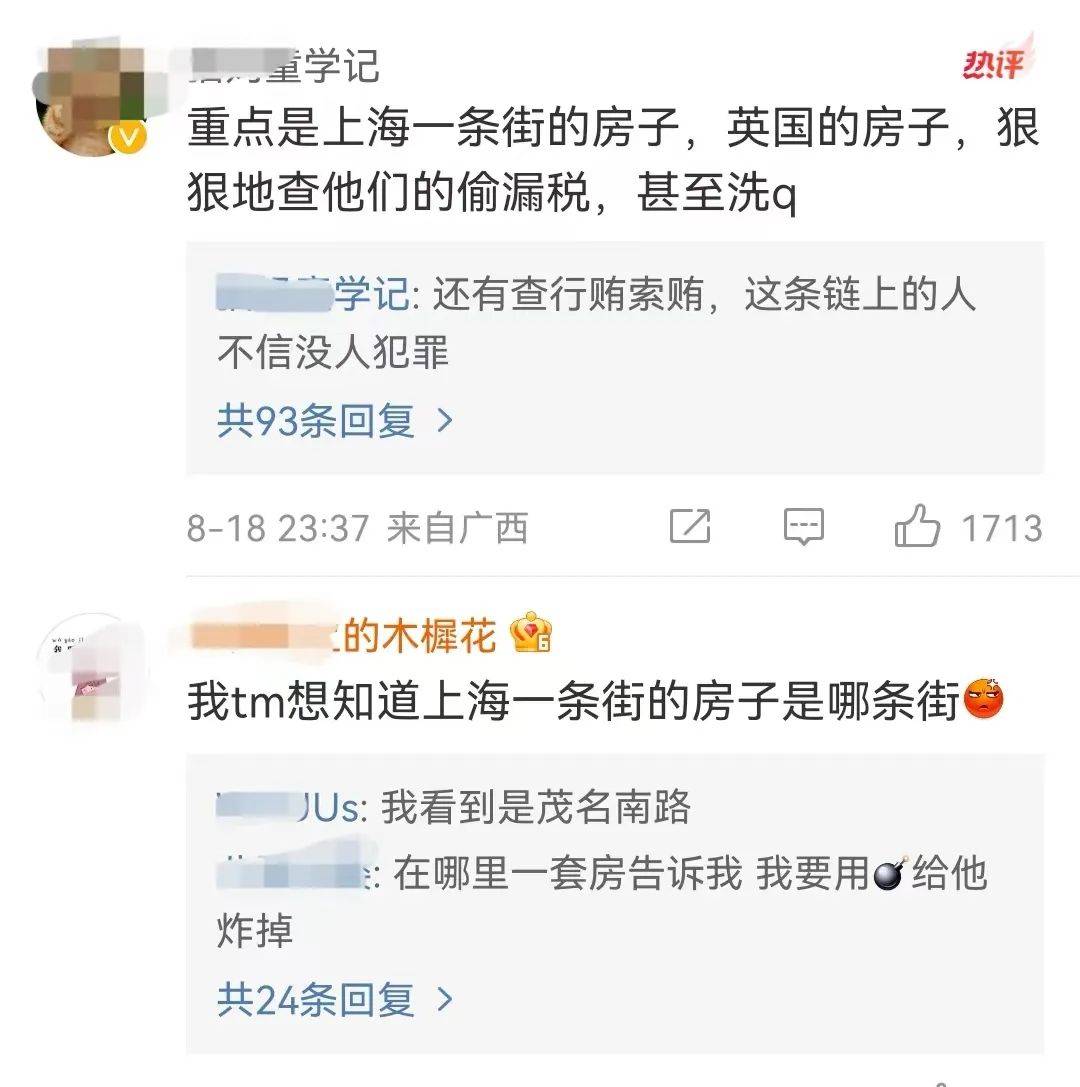
Task: Tap the 我看到是茂名南路 reply text
Action: (535, 806)
